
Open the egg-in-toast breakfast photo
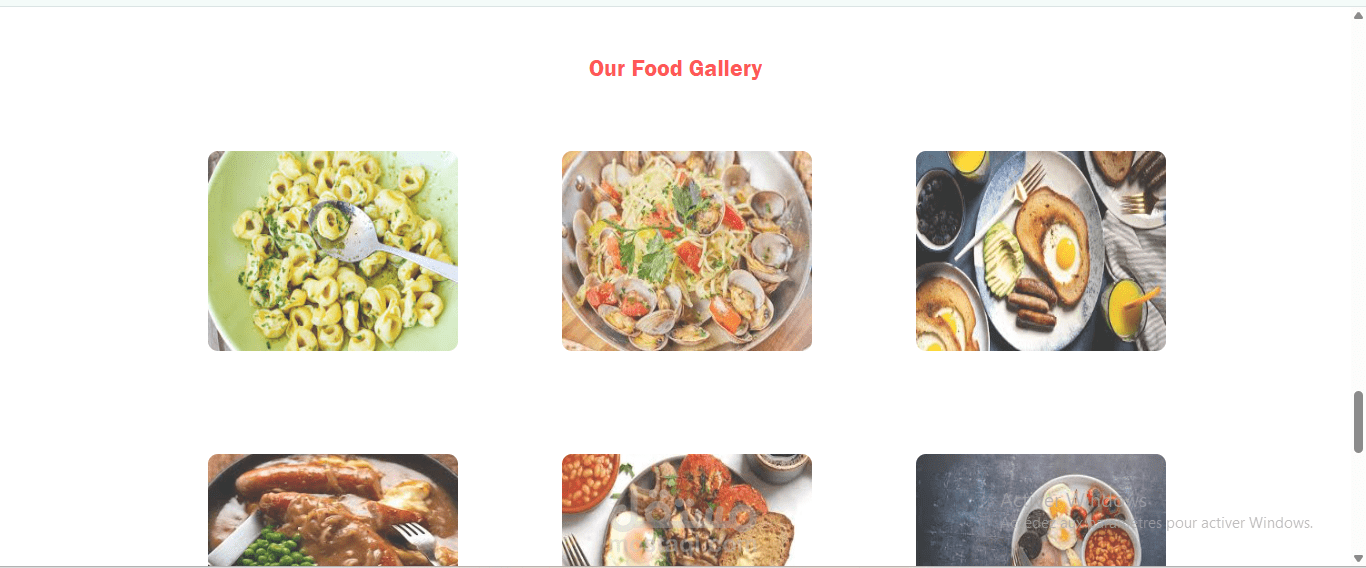[x=1041, y=251]
